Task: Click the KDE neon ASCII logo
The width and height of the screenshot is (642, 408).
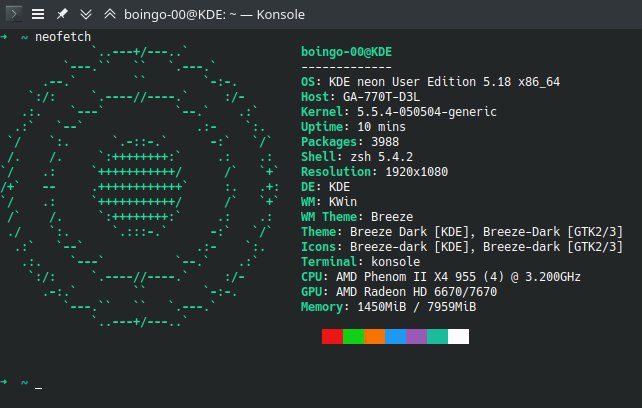Action: point(139,186)
